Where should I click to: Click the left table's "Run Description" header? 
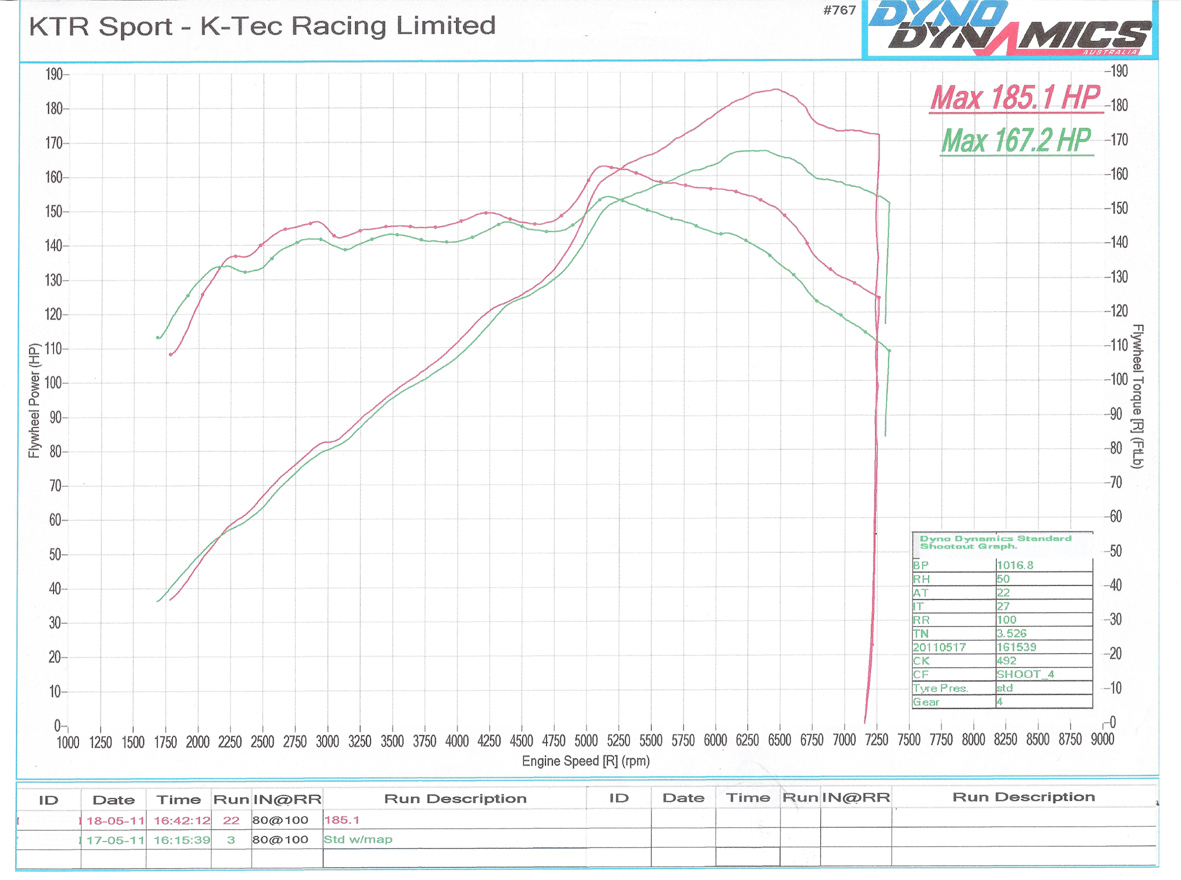[x=456, y=799]
